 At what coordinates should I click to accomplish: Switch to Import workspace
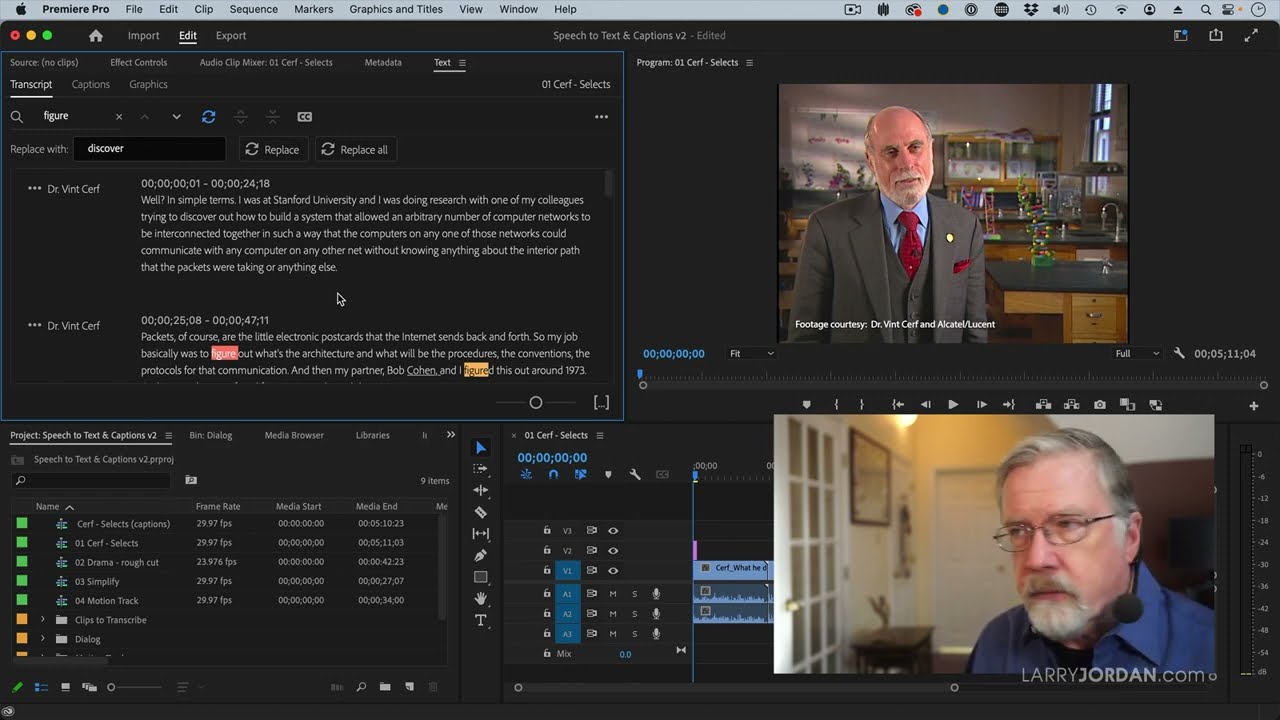pos(143,36)
